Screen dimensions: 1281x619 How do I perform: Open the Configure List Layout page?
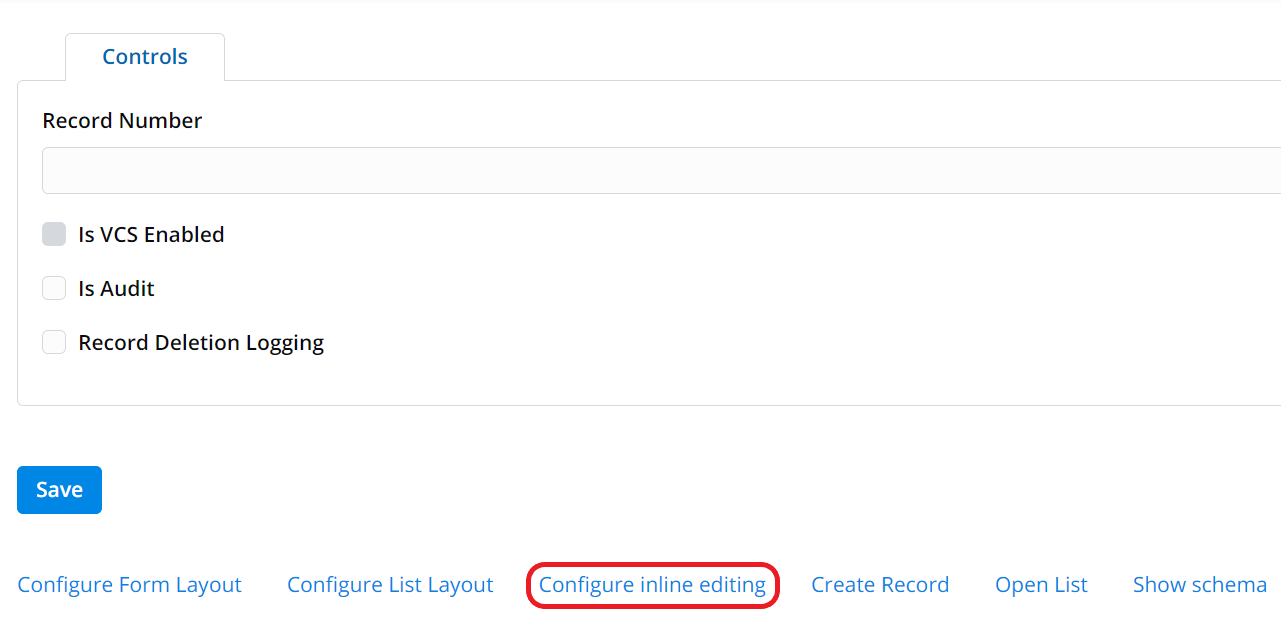pyautogui.click(x=390, y=584)
